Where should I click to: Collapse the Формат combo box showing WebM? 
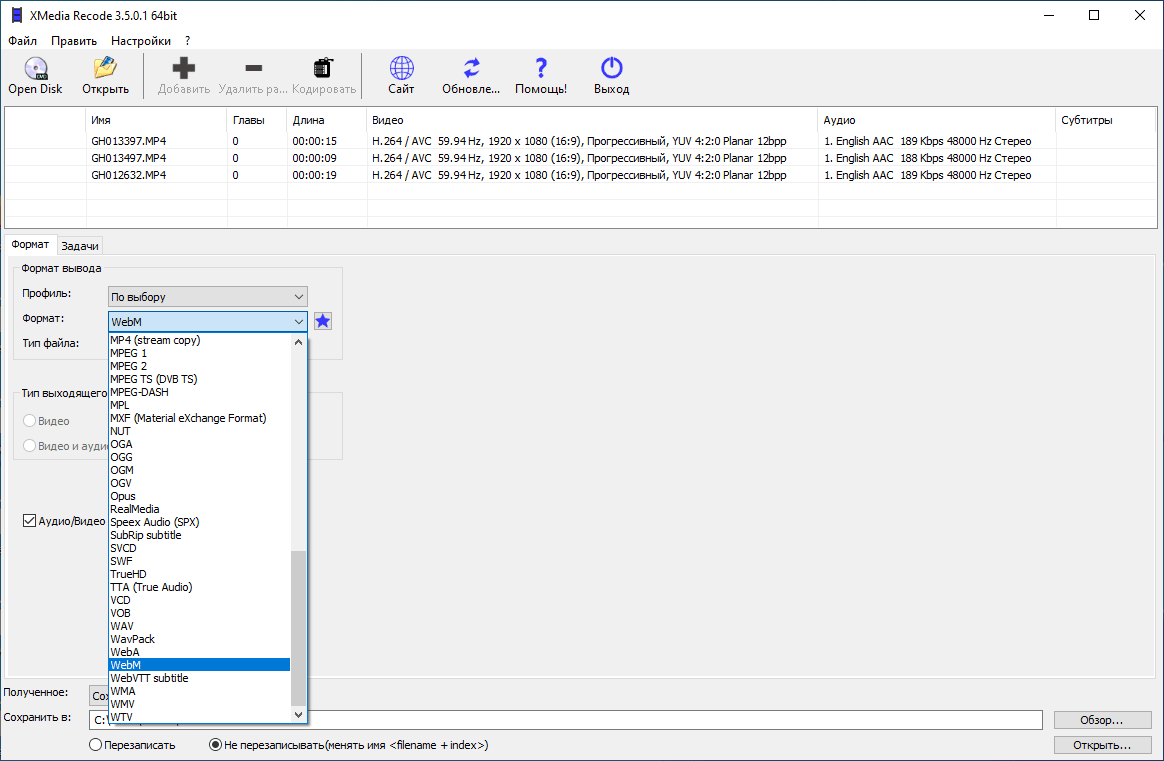[x=208, y=321]
